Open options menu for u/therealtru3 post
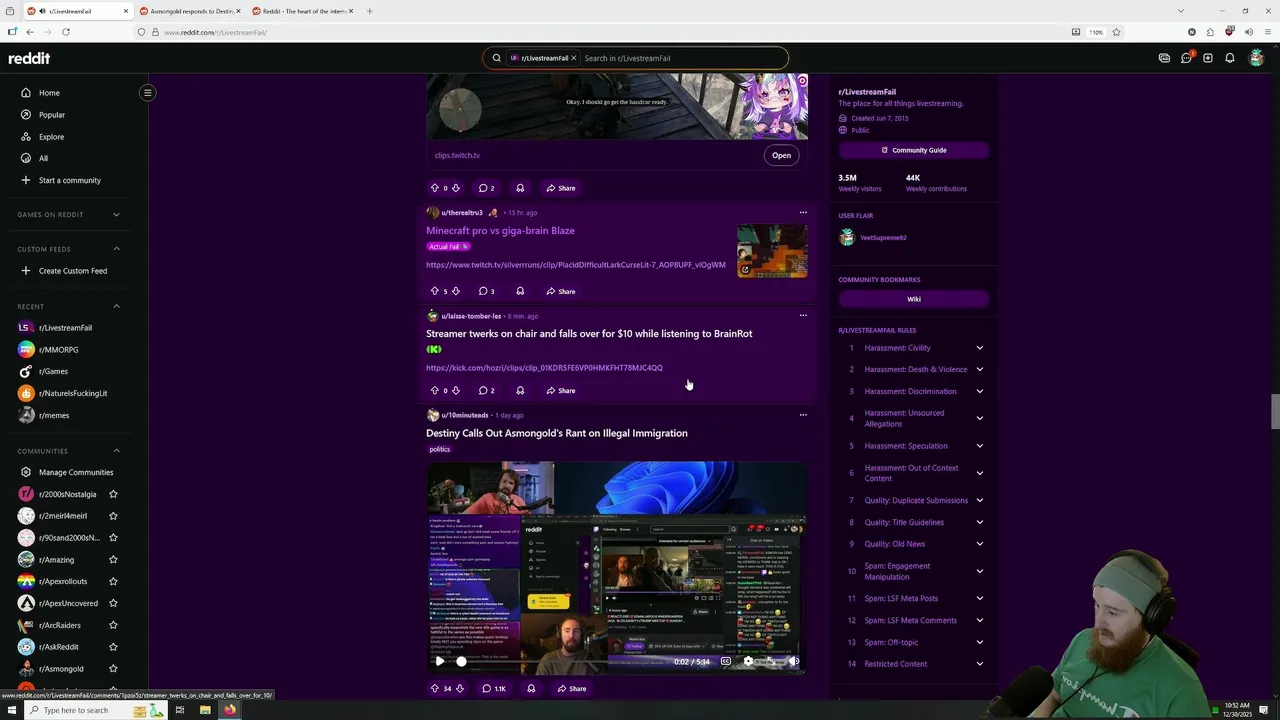 pos(803,213)
